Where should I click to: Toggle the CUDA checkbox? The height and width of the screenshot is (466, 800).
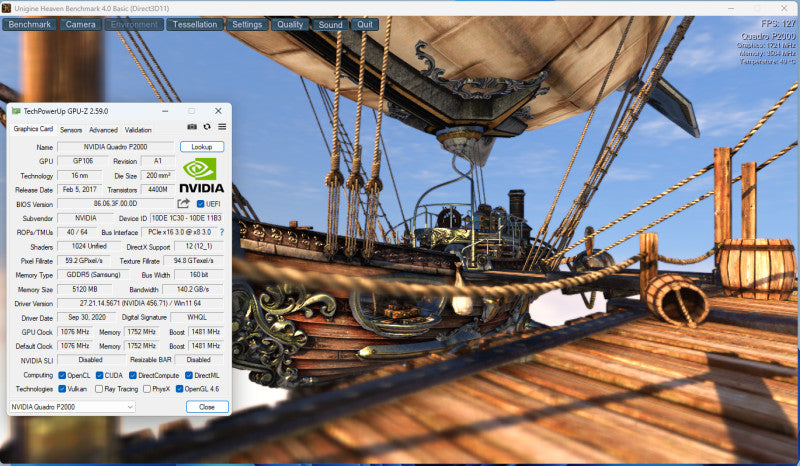click(99, 375)
